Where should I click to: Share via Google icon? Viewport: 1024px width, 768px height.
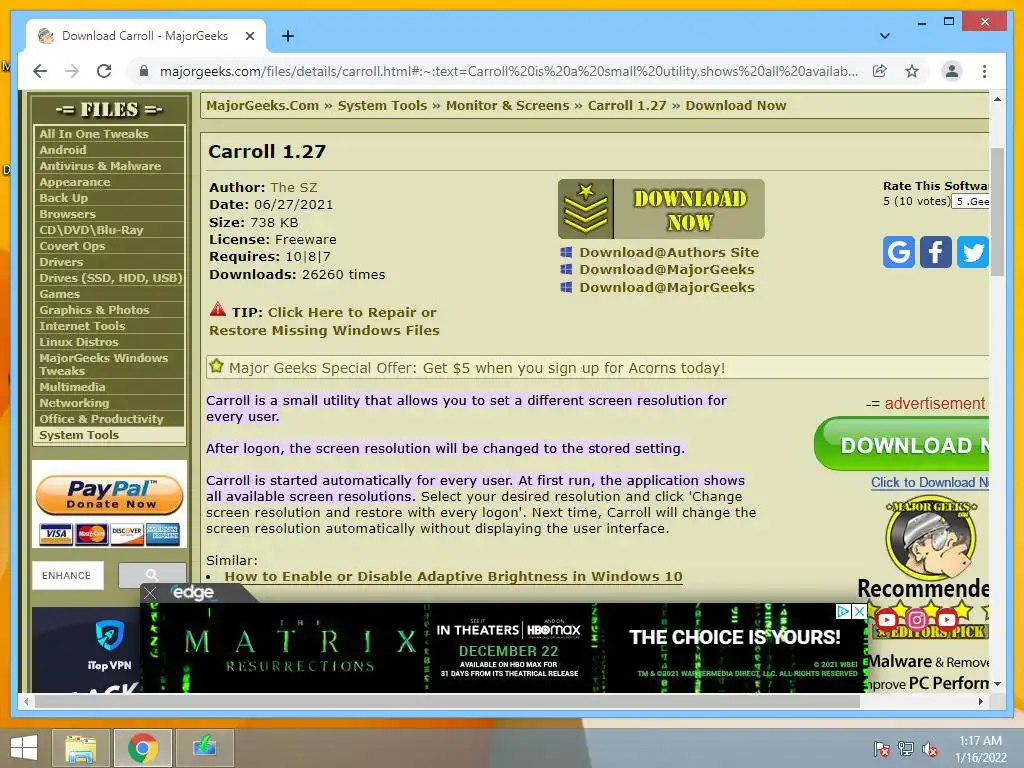click(899, 251)
